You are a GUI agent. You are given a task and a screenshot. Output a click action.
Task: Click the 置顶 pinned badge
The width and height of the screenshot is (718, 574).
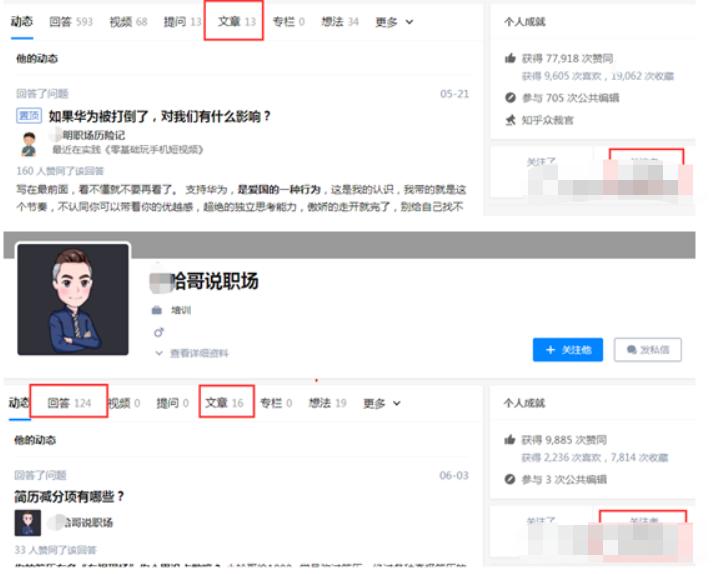29,116
